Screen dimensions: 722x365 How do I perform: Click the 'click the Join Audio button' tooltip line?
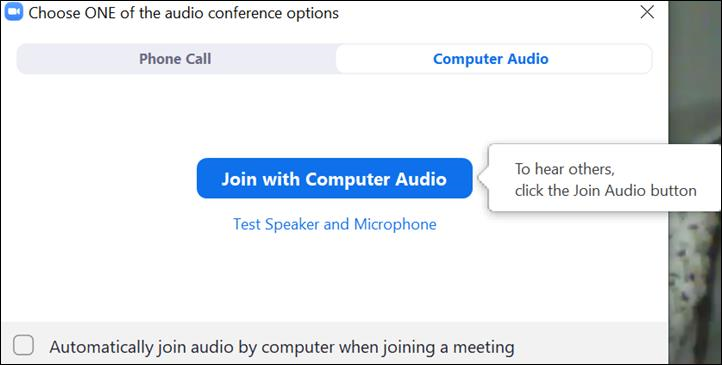[x=606, y=191]
